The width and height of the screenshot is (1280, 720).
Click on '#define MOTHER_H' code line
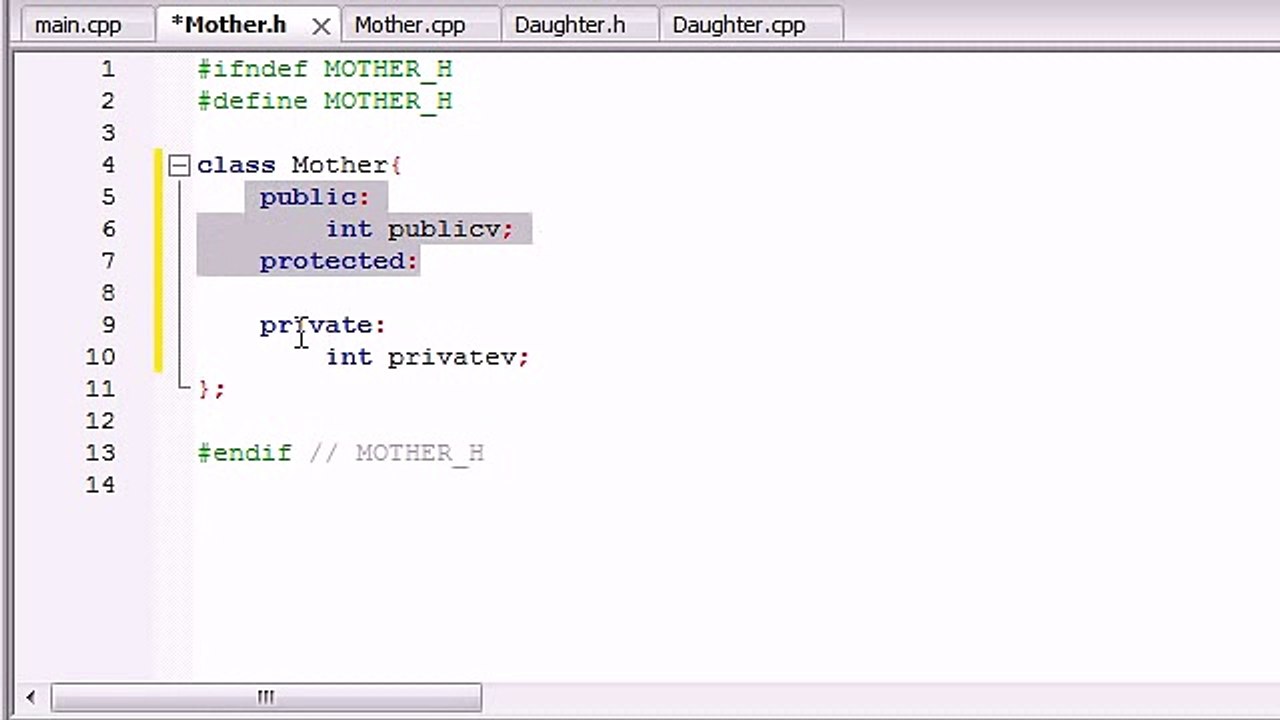click(x=325, y=101)
